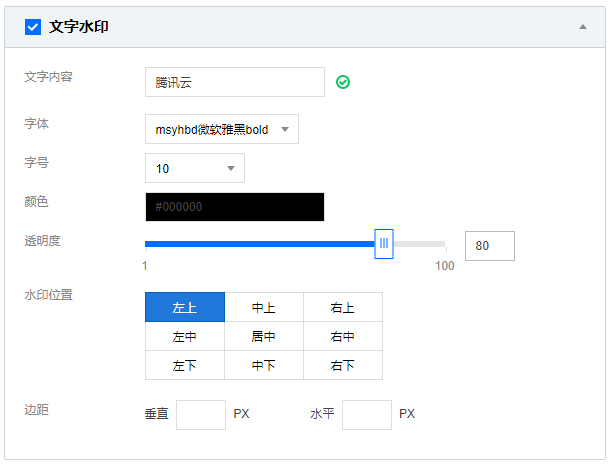Select the 左中 watermark position

coord(185,336)
